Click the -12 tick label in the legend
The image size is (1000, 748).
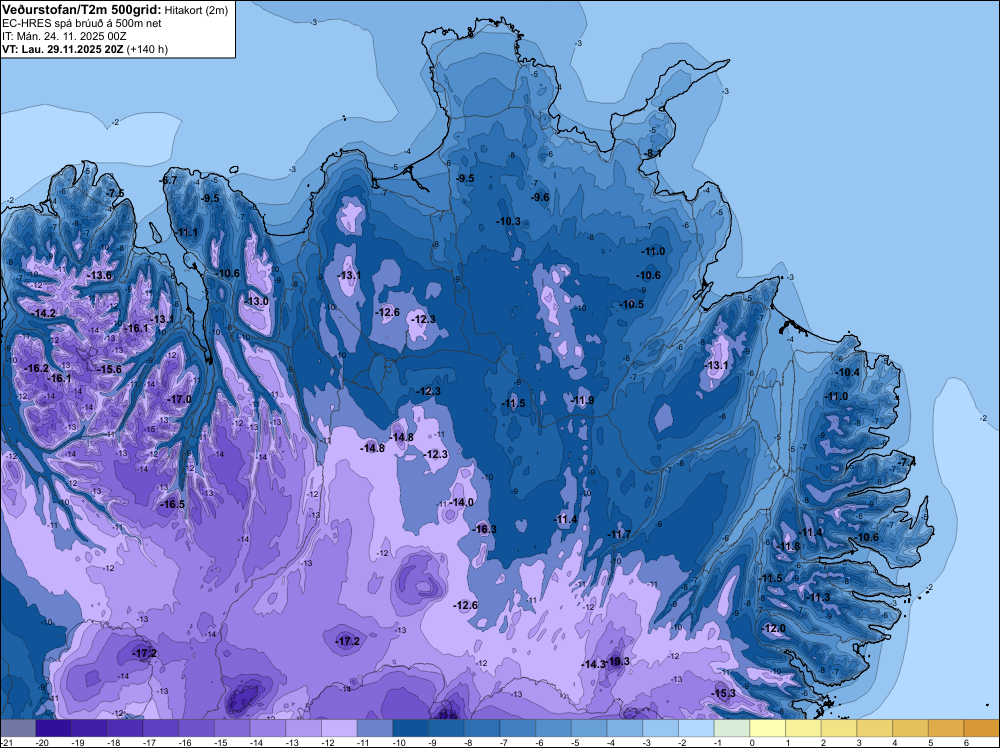(x=327, y=742)
